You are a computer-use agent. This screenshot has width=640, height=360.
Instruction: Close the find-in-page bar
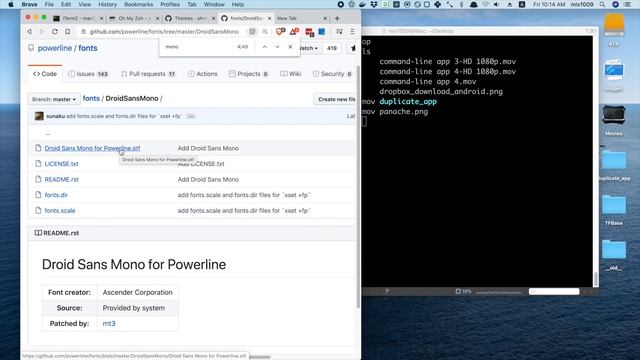290,47
